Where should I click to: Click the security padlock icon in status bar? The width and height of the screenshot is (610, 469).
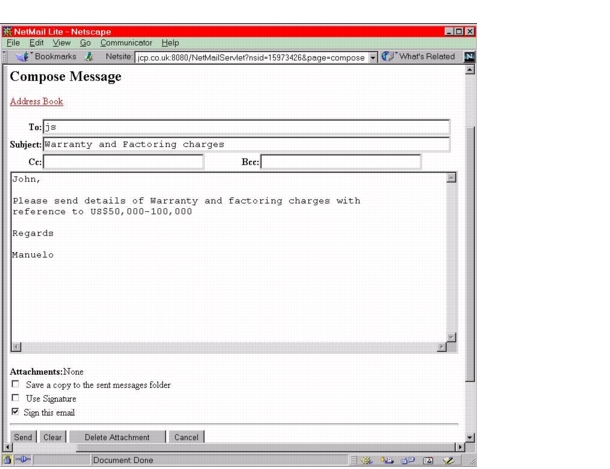click(x=7, y=460)
